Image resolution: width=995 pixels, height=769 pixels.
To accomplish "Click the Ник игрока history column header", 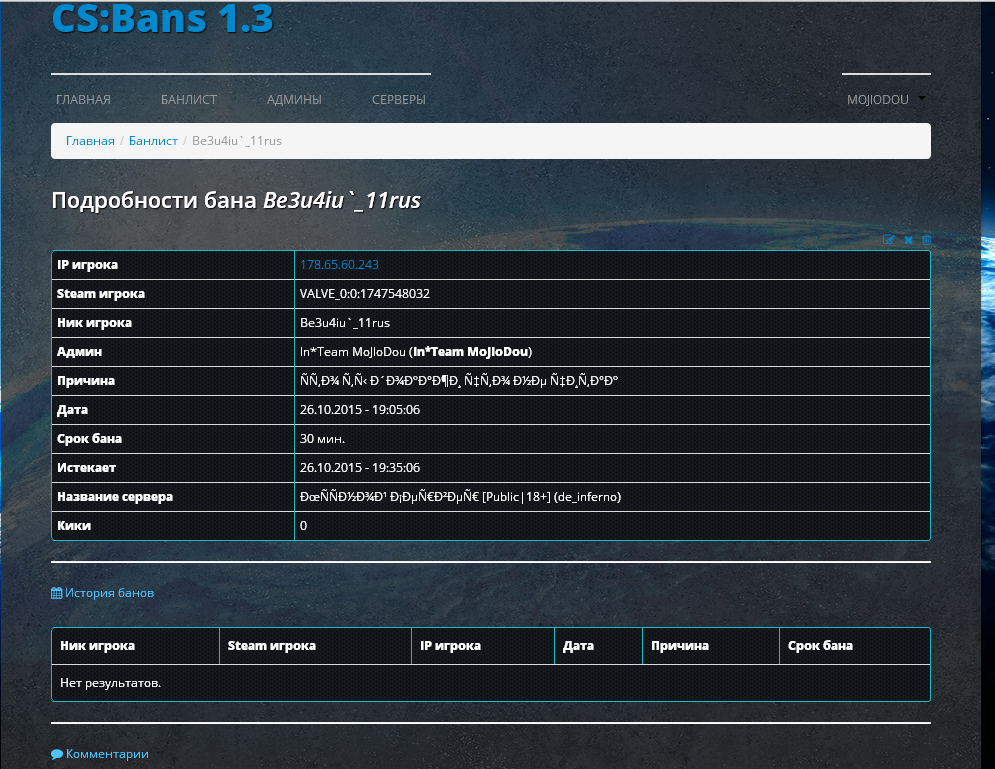I will 97,646.
